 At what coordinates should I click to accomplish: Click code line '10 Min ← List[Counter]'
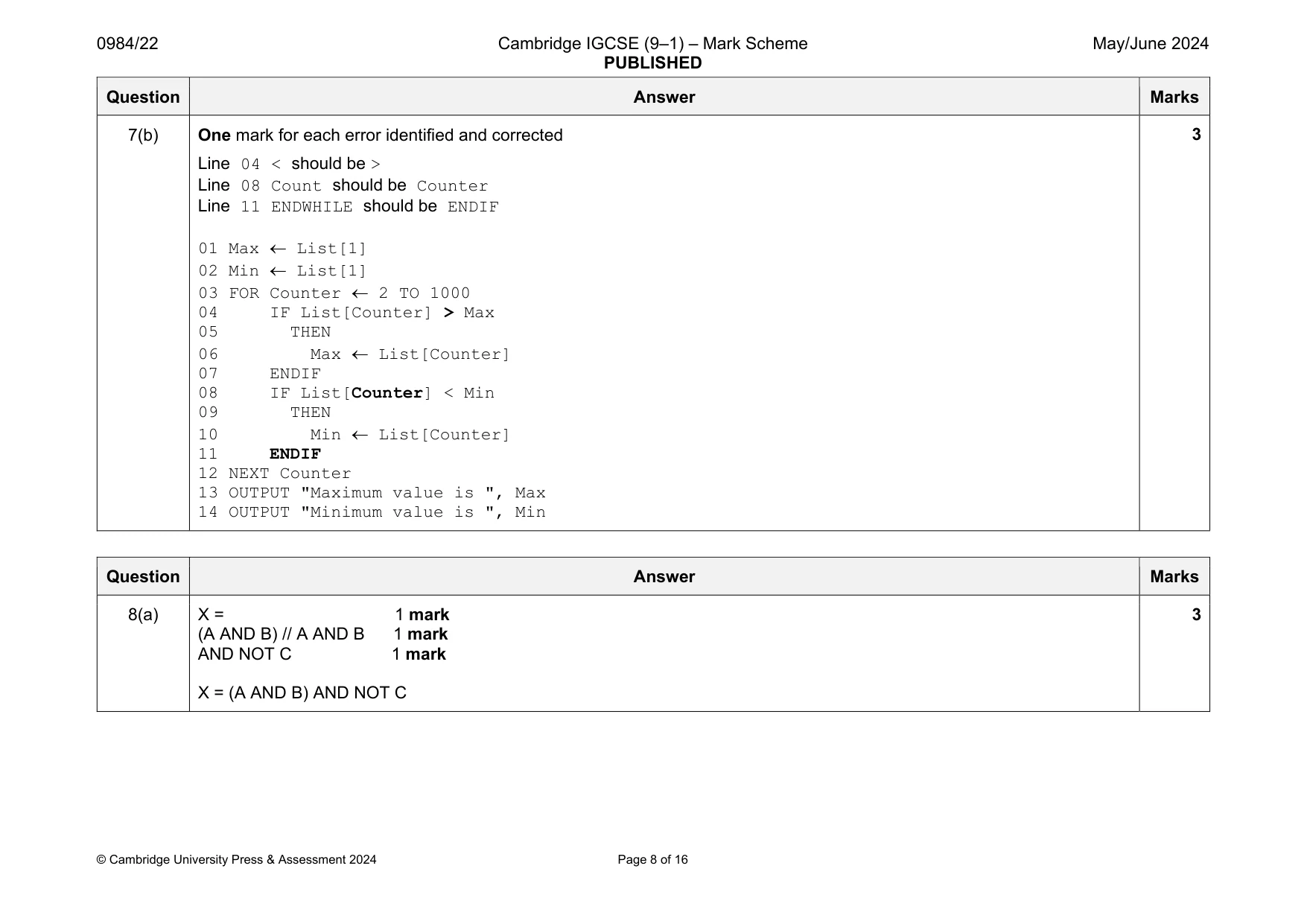(354, 435)
